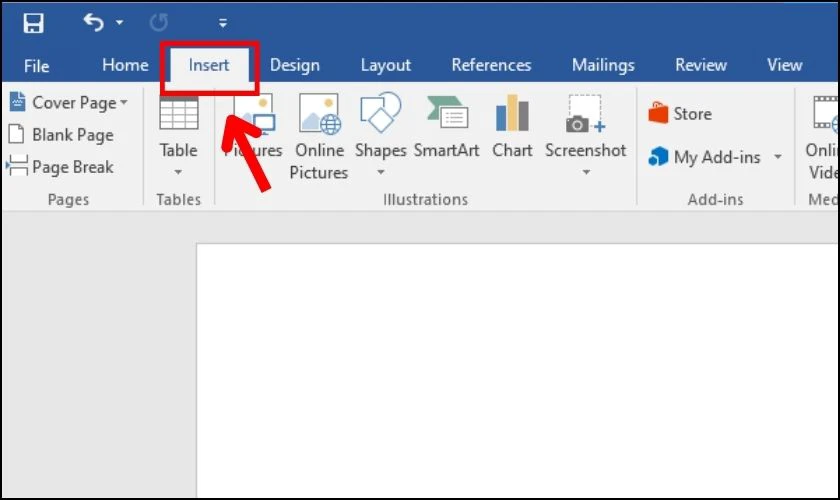Click inside the blank document page
Viewport: 840px width, 500px height.
click(x=517, y=370)
